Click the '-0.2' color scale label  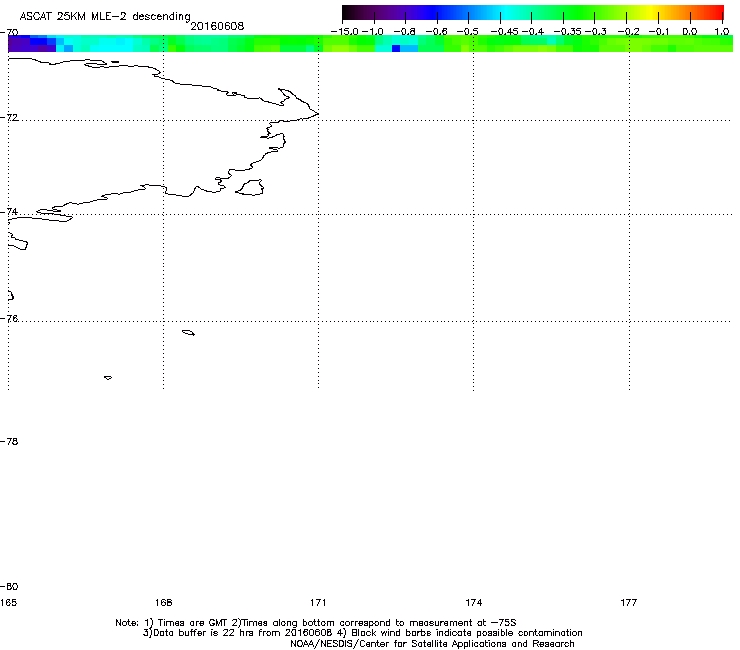[629, 32]
